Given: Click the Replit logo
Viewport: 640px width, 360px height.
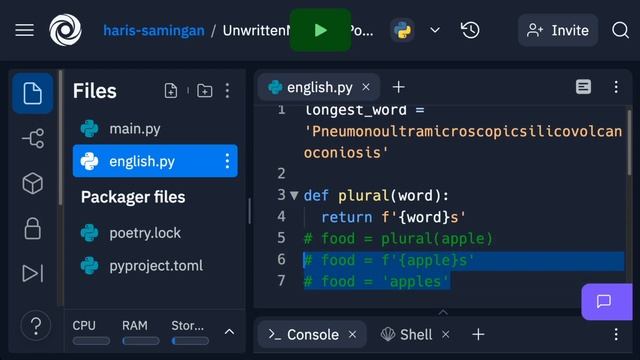Looking at the screenshot, I should point(65,30).
